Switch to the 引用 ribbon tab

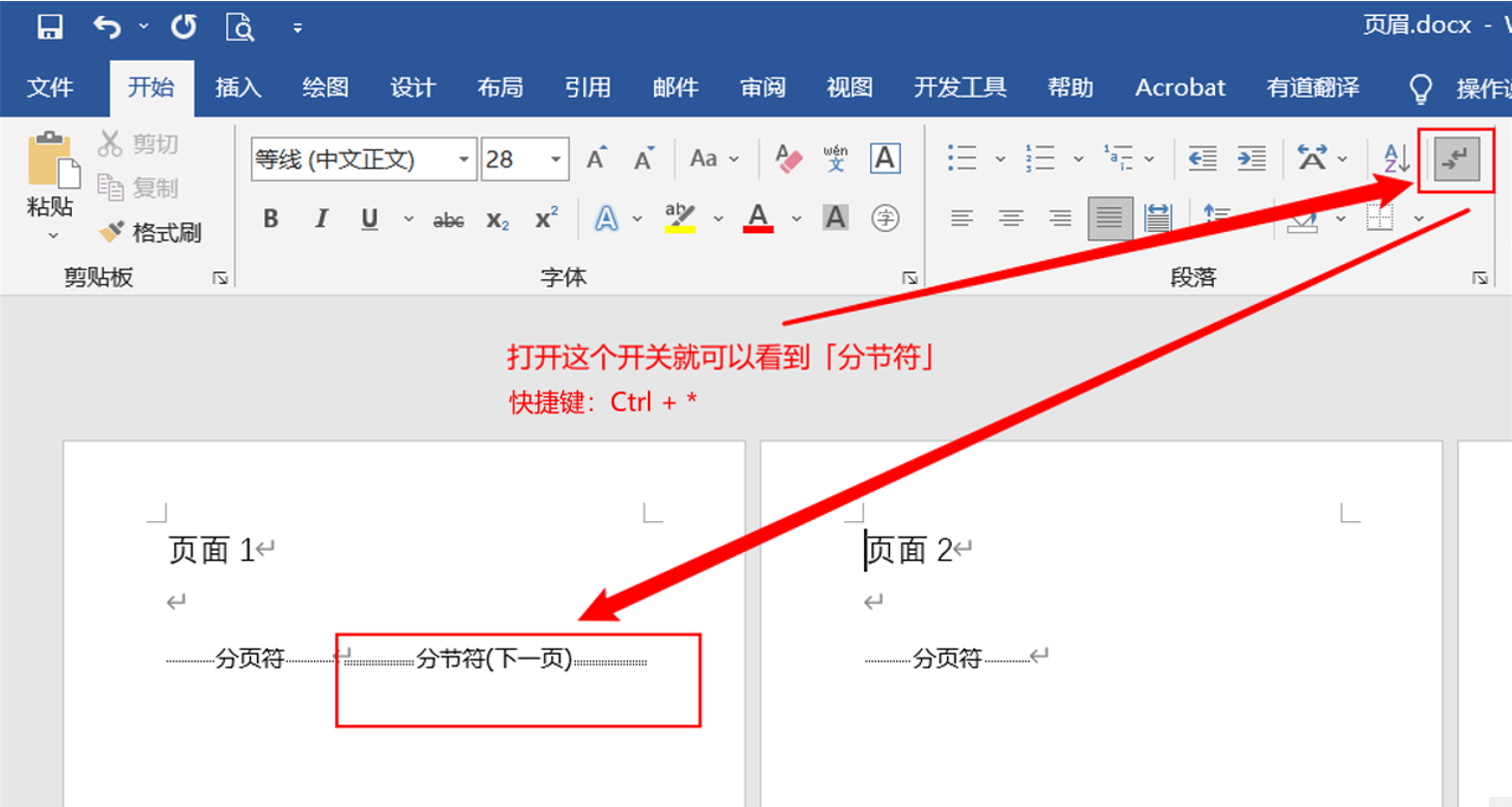coord(588,88)
